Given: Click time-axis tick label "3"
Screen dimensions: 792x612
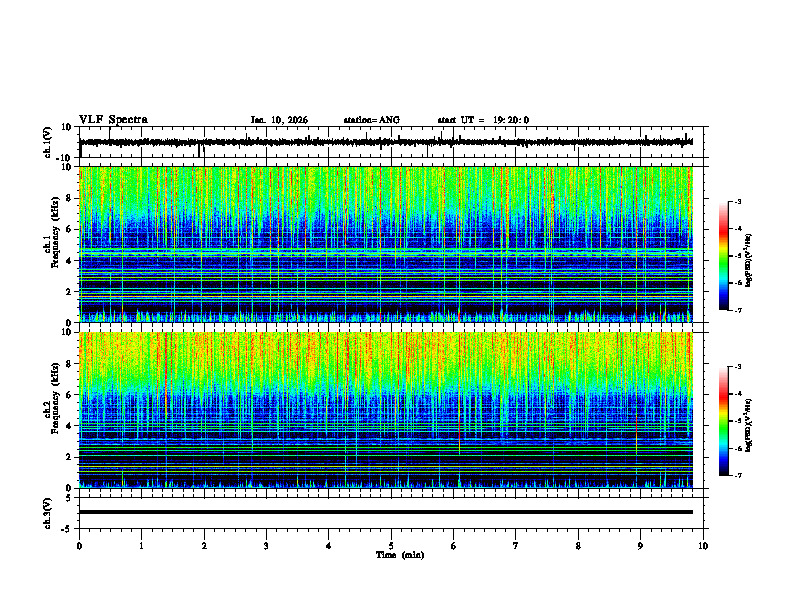Looking at the screenshot, I should 266,546.
